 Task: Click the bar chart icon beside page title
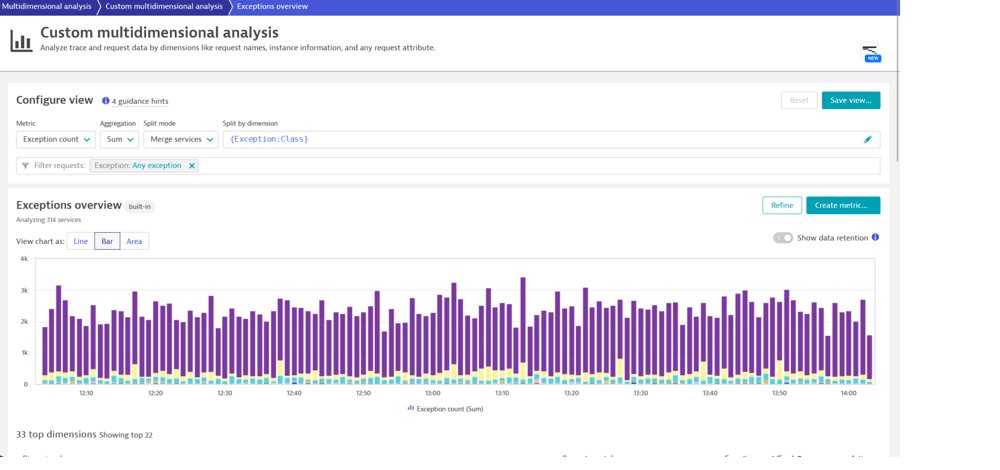(x=21, y=41)
